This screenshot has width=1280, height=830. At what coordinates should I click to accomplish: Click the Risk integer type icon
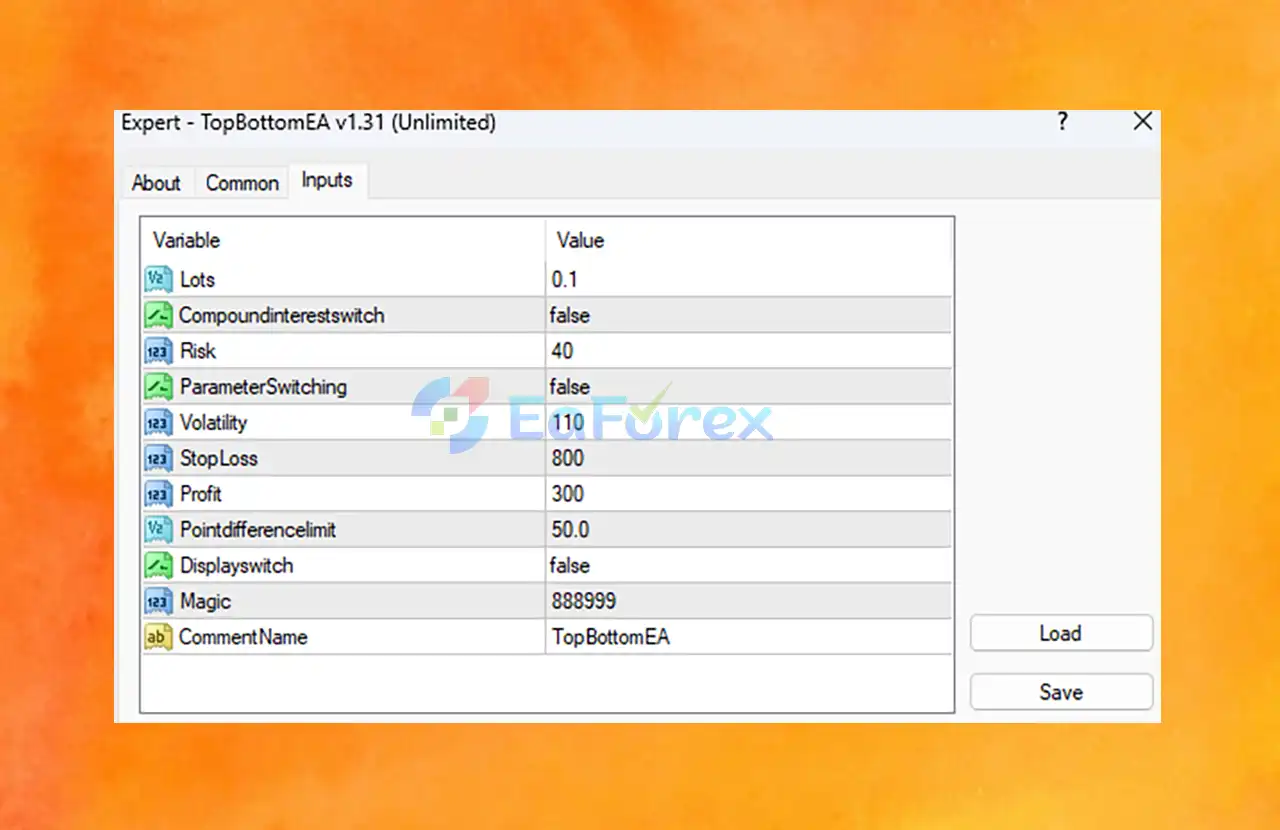point(158,352)
